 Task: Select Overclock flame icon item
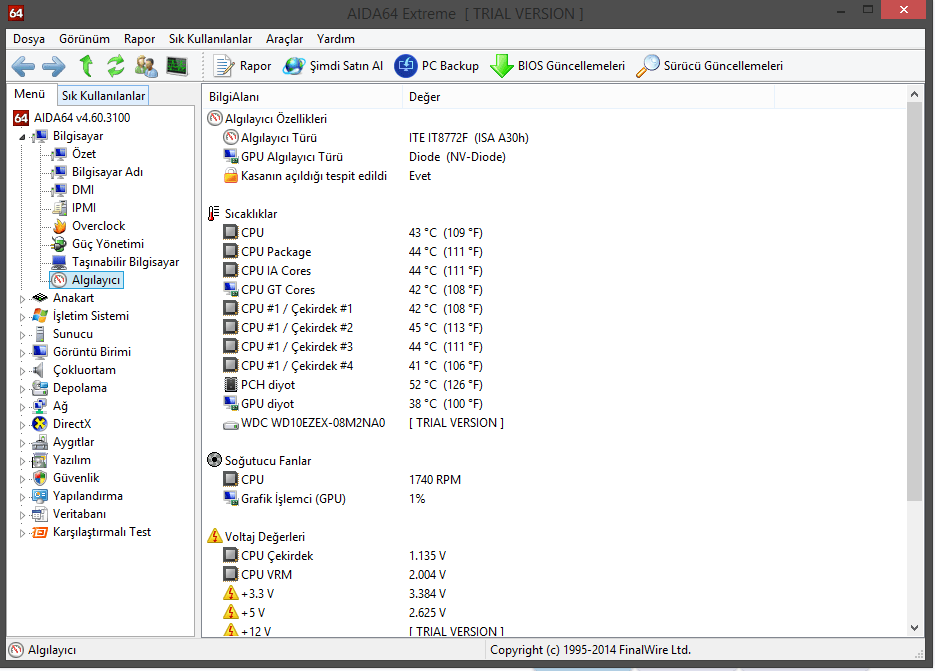pyautogui.click(x=59, y=226)
